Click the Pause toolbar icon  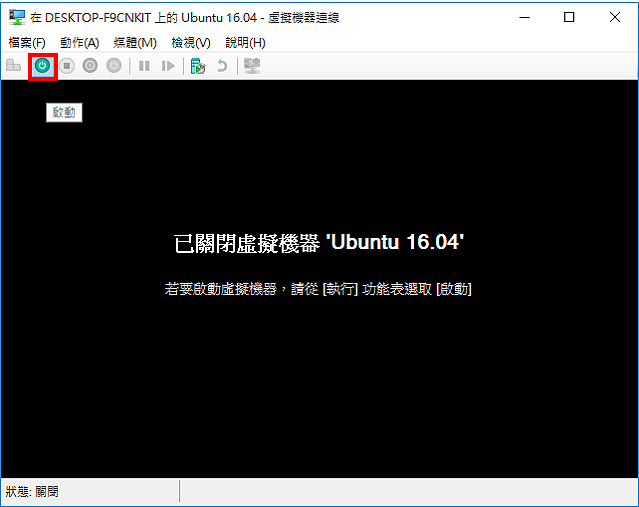pyautogui.click(x=144, y=66)
